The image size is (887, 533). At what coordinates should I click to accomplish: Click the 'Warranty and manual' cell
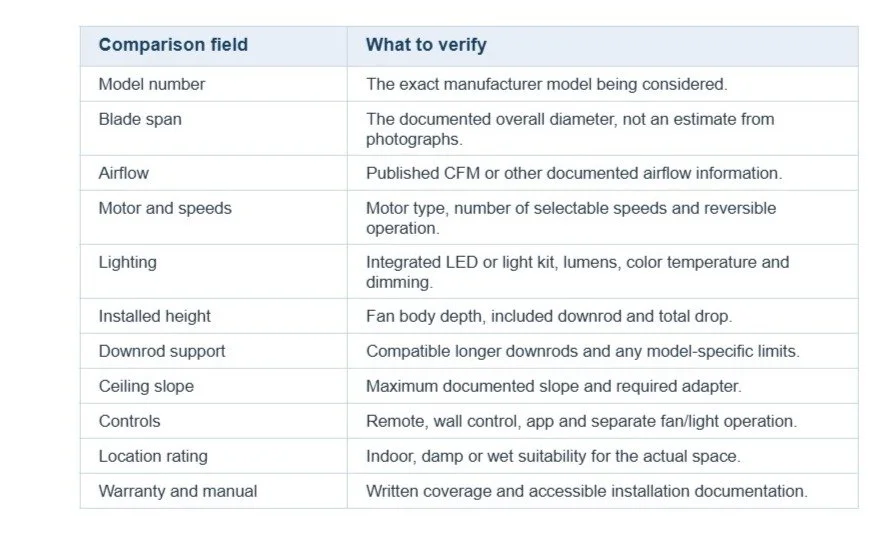point(213,491)
